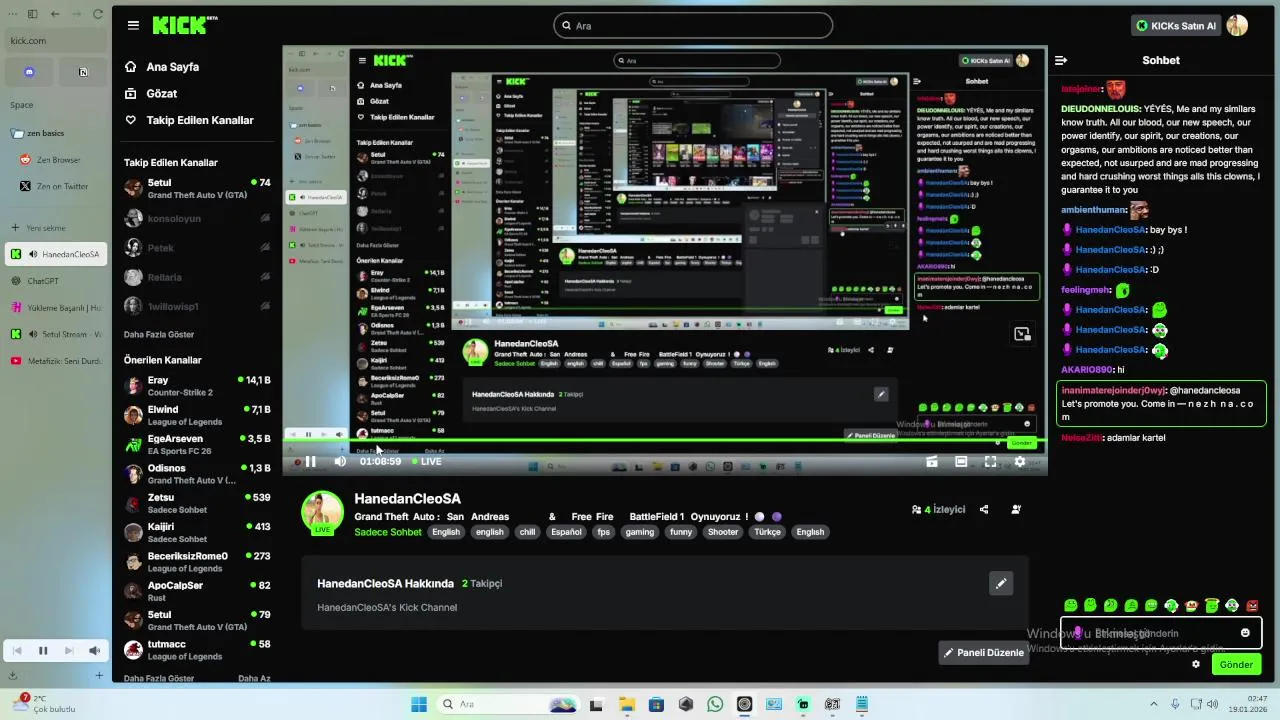Open followed channel 5etul
Image resolution: width=1280 pixels, height=720 pixels.
pos(197,189)
